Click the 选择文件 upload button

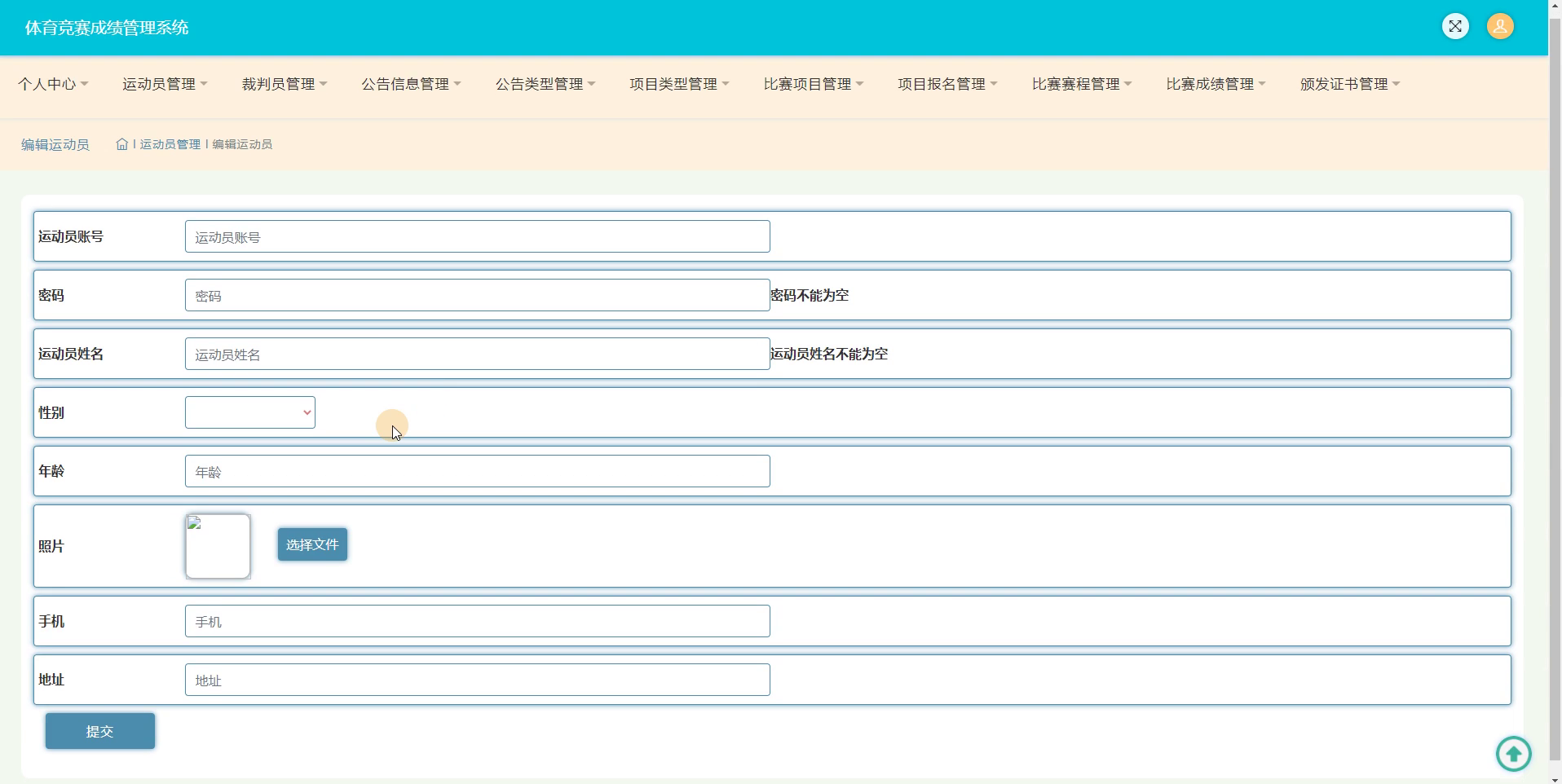[312, 544]
